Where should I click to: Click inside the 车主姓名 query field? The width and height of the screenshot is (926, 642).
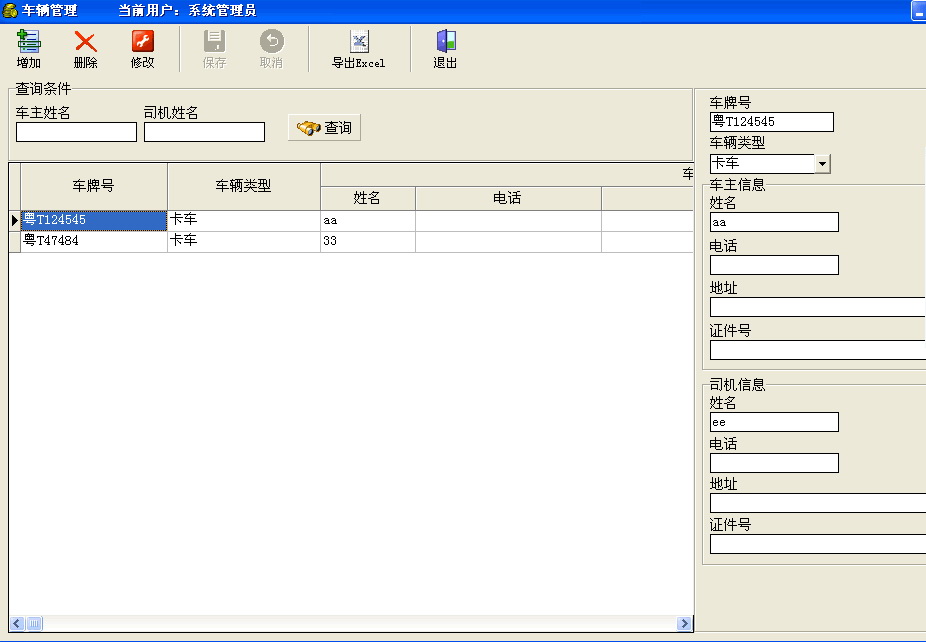[x=76, y=131]
